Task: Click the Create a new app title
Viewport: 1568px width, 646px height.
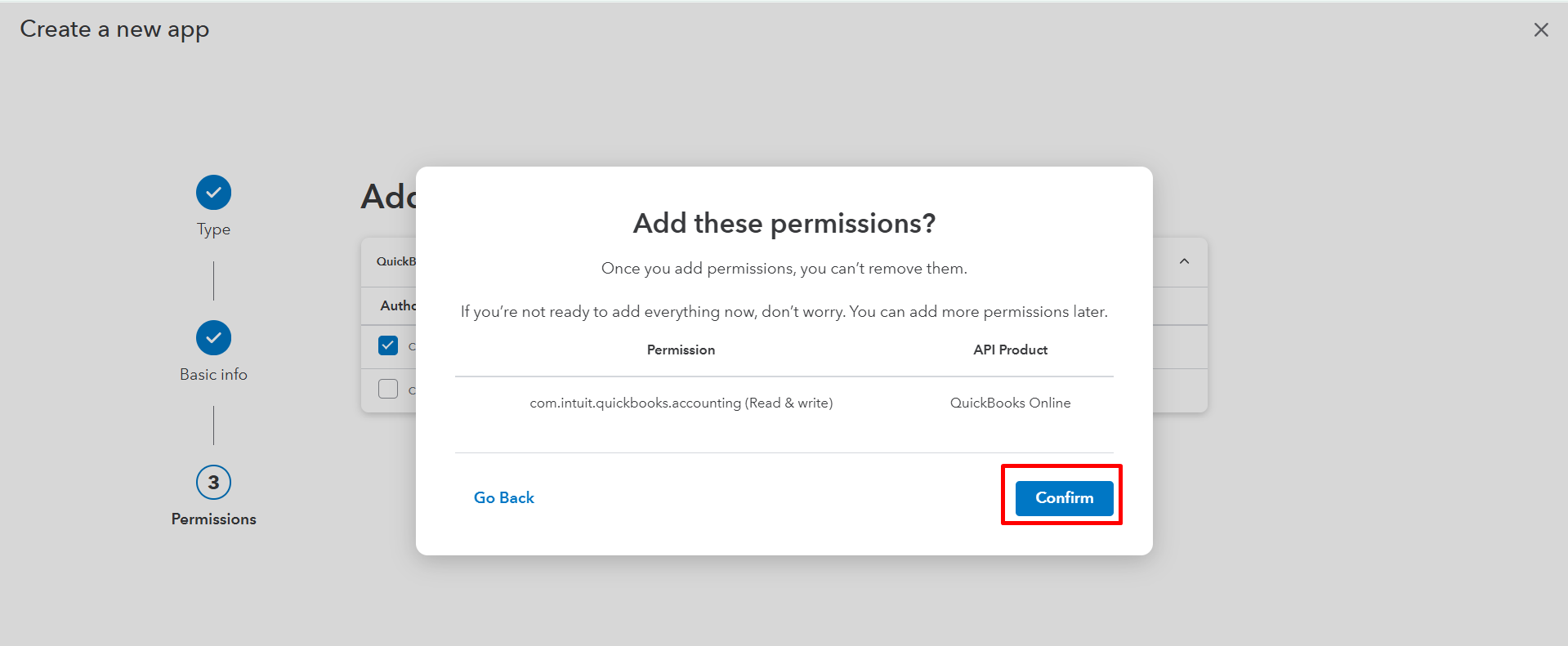Action: (x=114, y=30)
